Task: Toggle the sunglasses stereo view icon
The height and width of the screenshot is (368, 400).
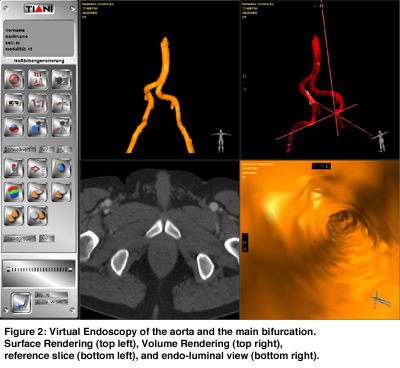Action: 14,103
